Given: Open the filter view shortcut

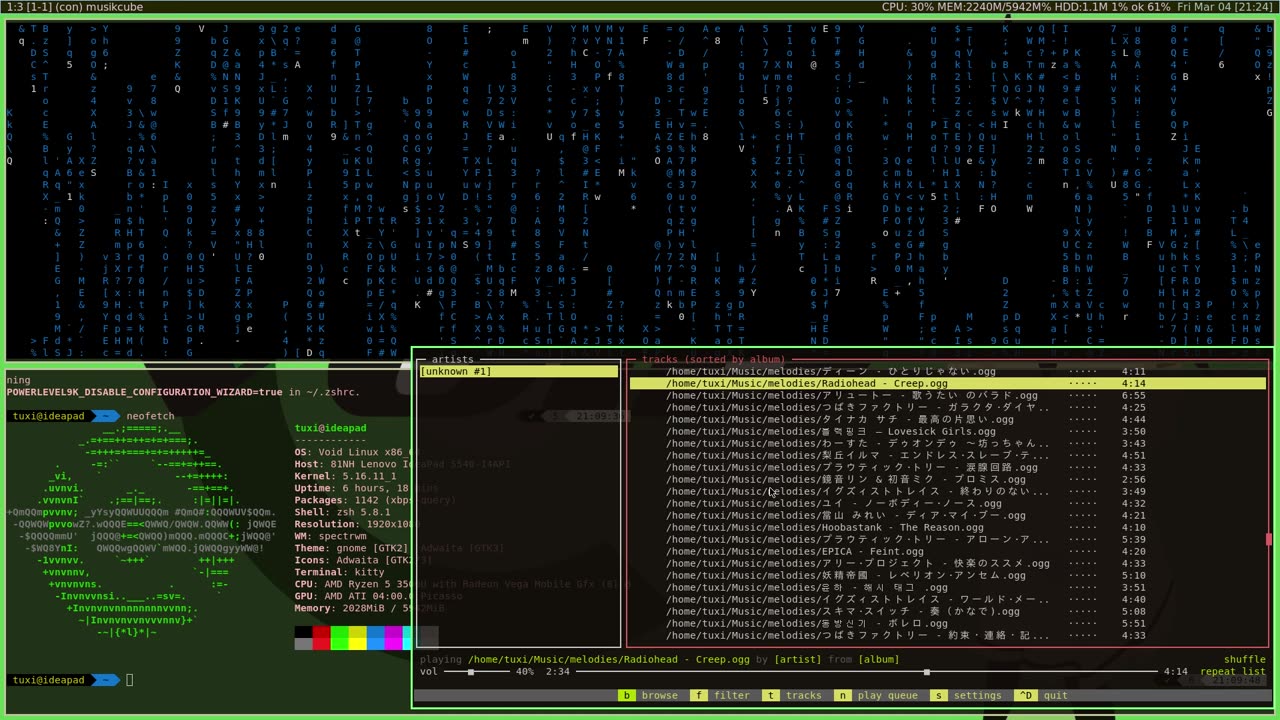Looking at the screenshot, I should pyautogui.click(x=719, y=696).
